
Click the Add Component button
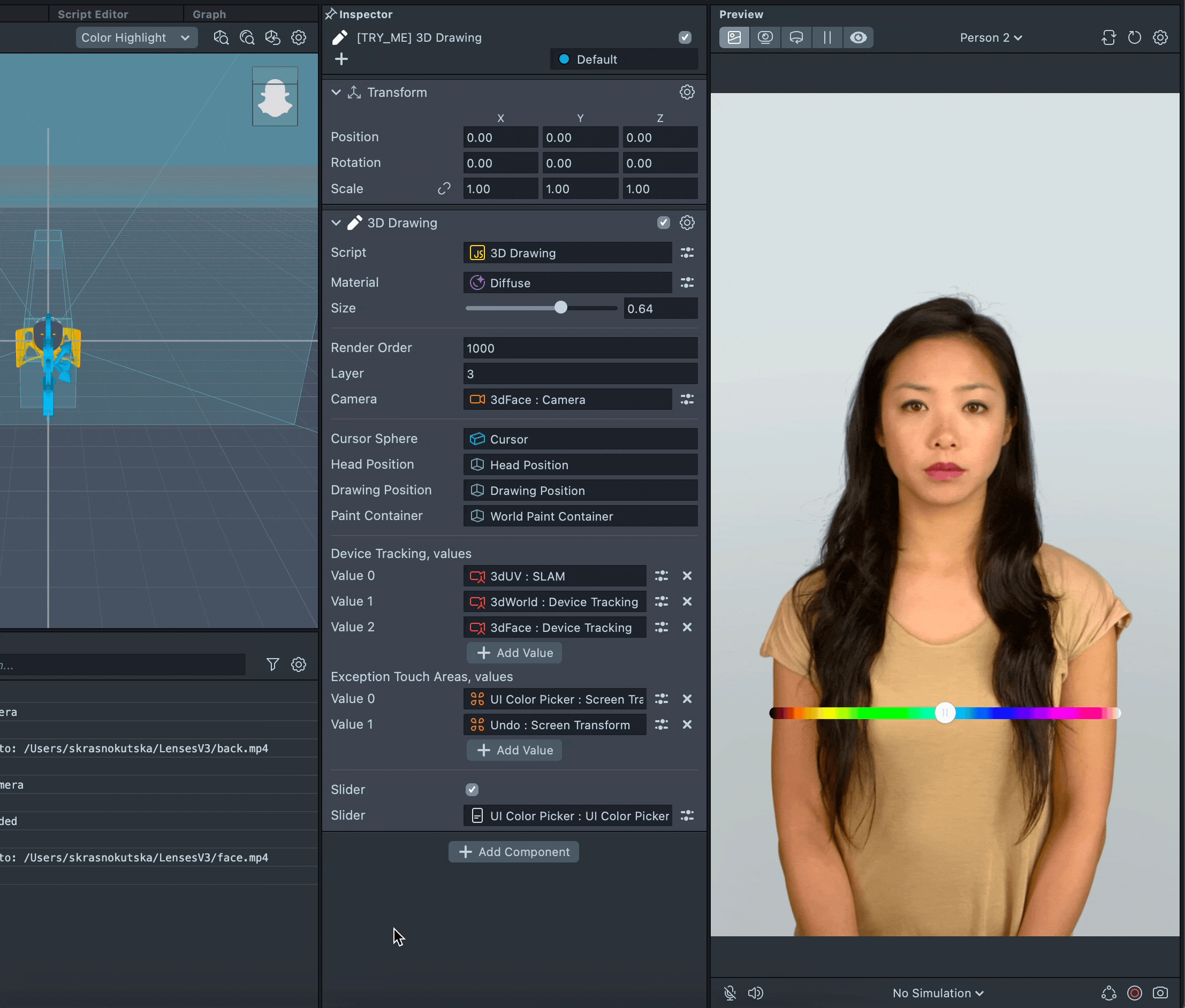click(513, 852)
